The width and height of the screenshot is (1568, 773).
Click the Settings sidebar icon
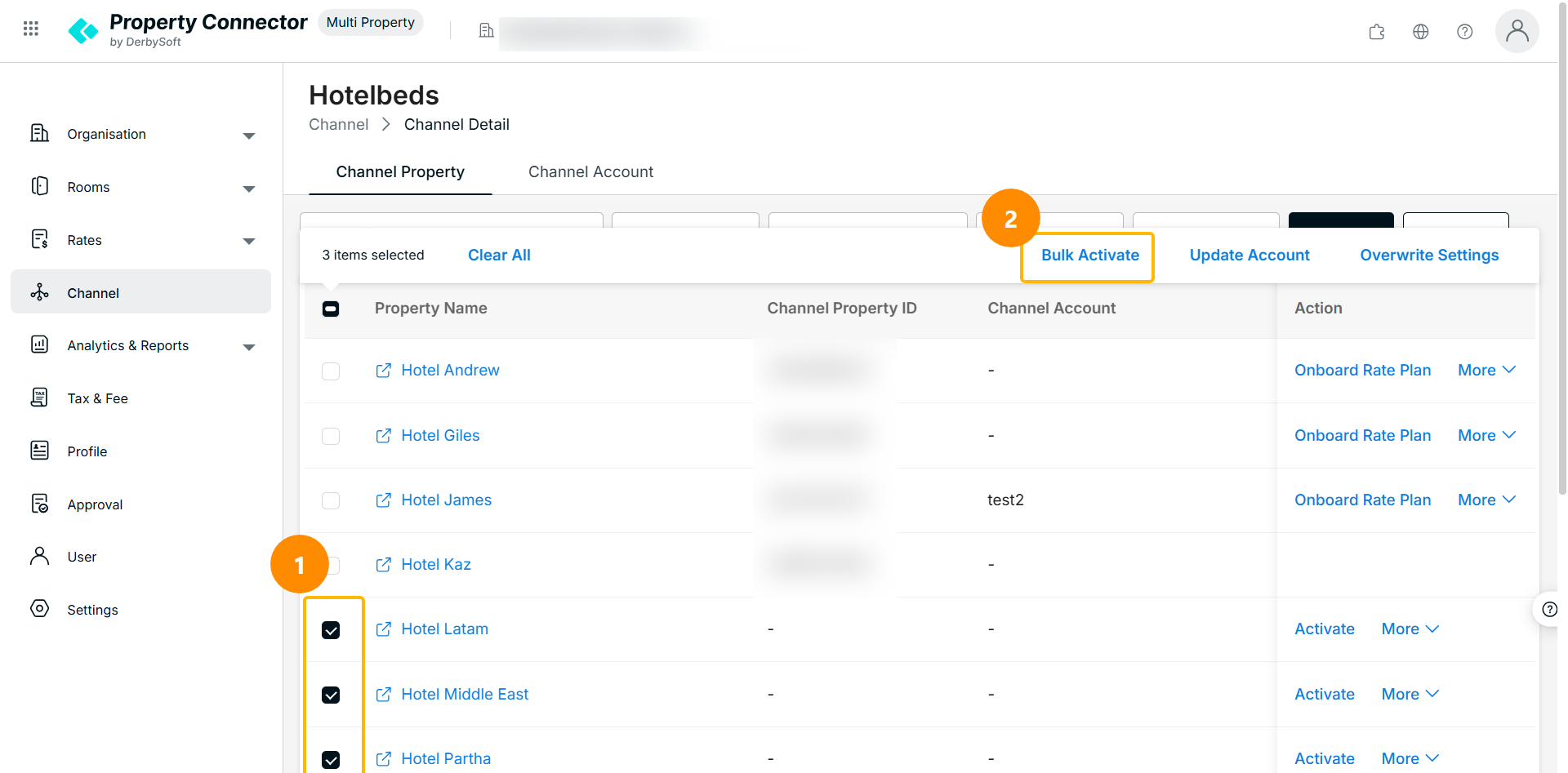[39, 609]
